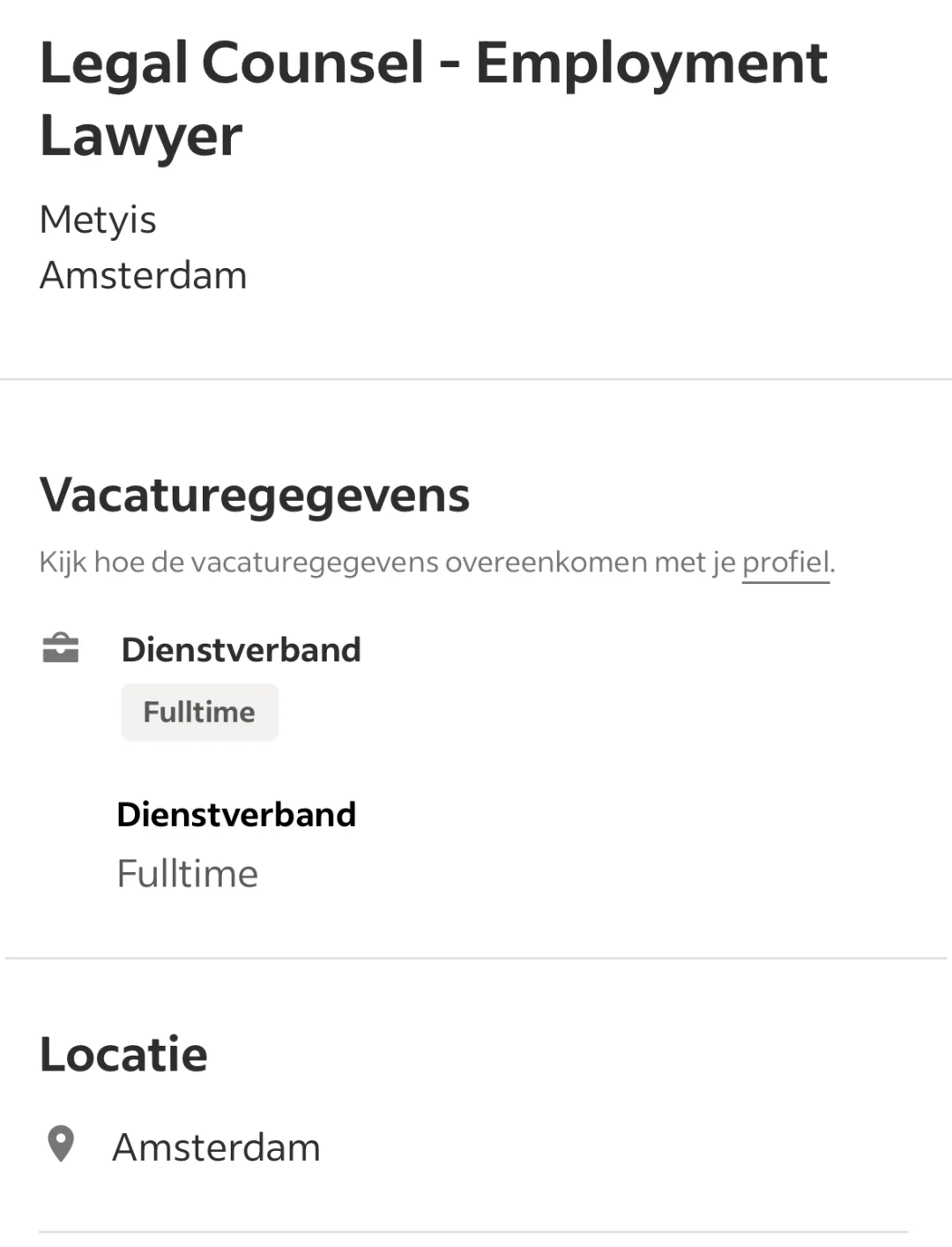Click the location pin icon
The height and width of the screenshot is (1247, 952).
click(x=60, y=1145)
